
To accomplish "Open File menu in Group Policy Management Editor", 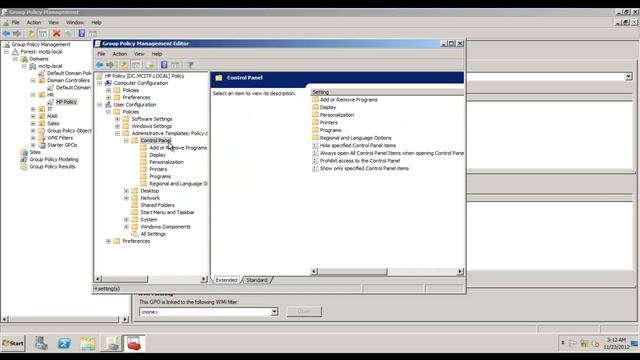I will click(101, 54).
